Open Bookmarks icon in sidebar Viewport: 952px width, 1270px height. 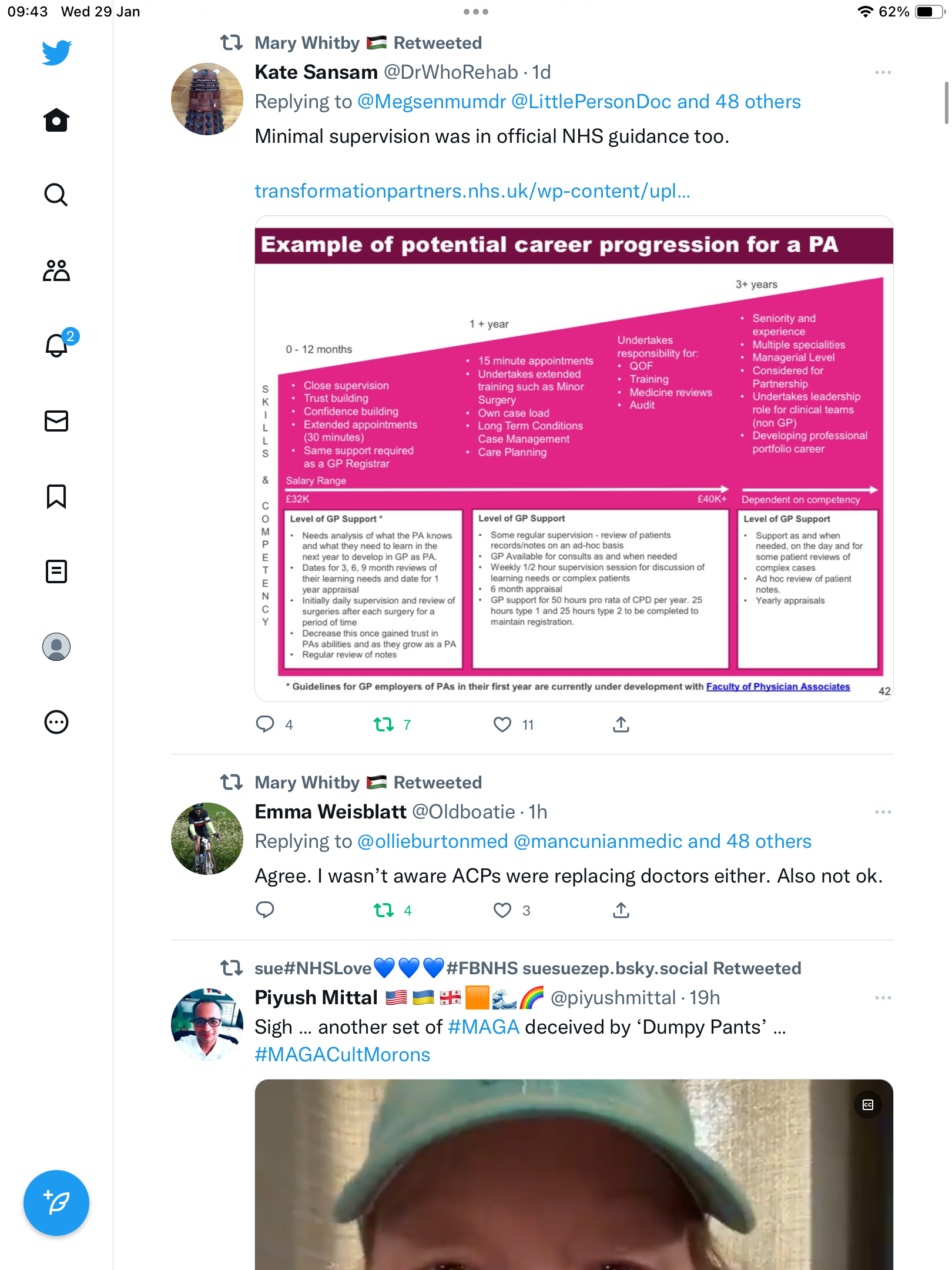pos(56,496)
